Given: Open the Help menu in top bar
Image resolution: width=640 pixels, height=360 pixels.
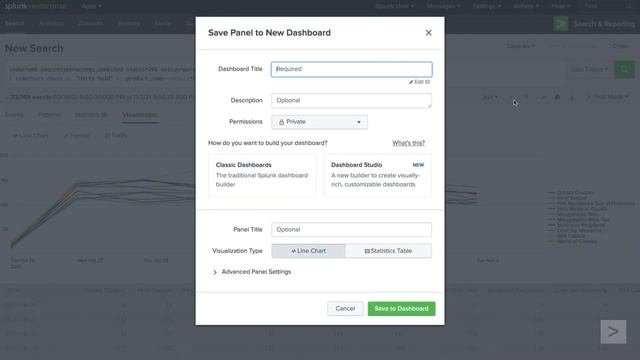Looking at the screenshot, I should 560,6.
